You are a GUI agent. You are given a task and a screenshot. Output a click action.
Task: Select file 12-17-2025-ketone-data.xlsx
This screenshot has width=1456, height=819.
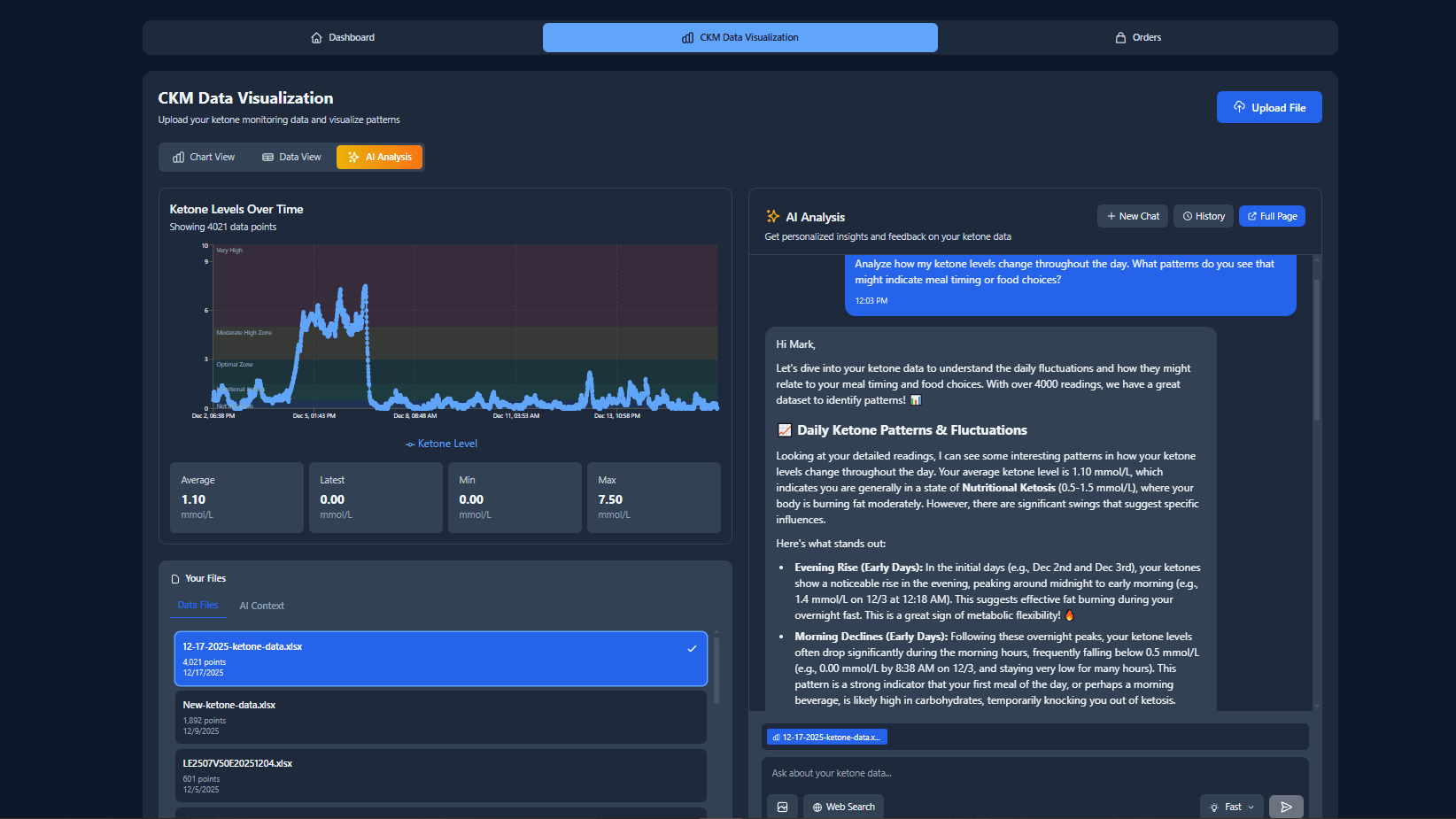tap(440, 659)
